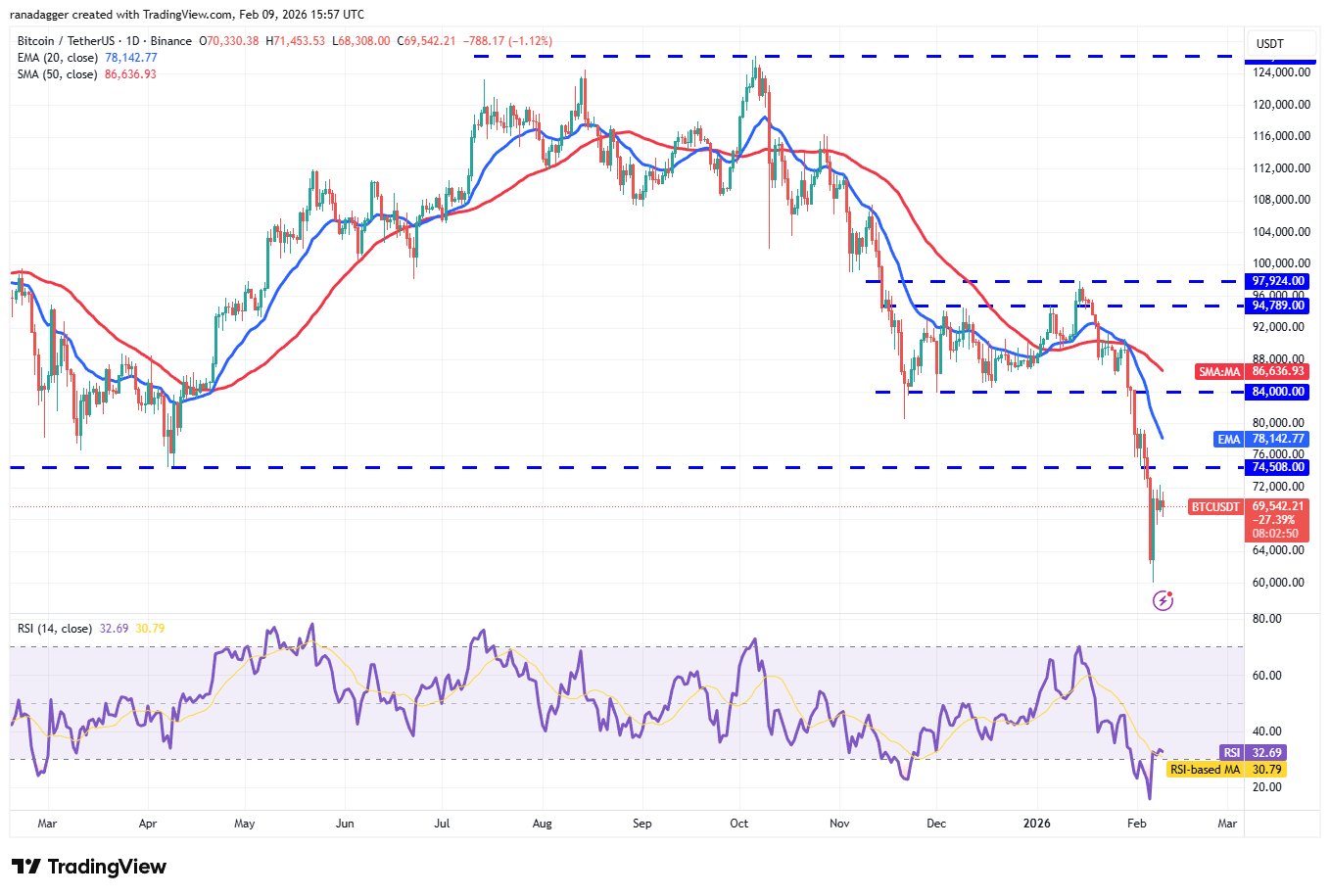Image resolution: width=1330 pixels, height=896 pixels.
Task: Select the purple RSI value tag
Action: 1231,753
